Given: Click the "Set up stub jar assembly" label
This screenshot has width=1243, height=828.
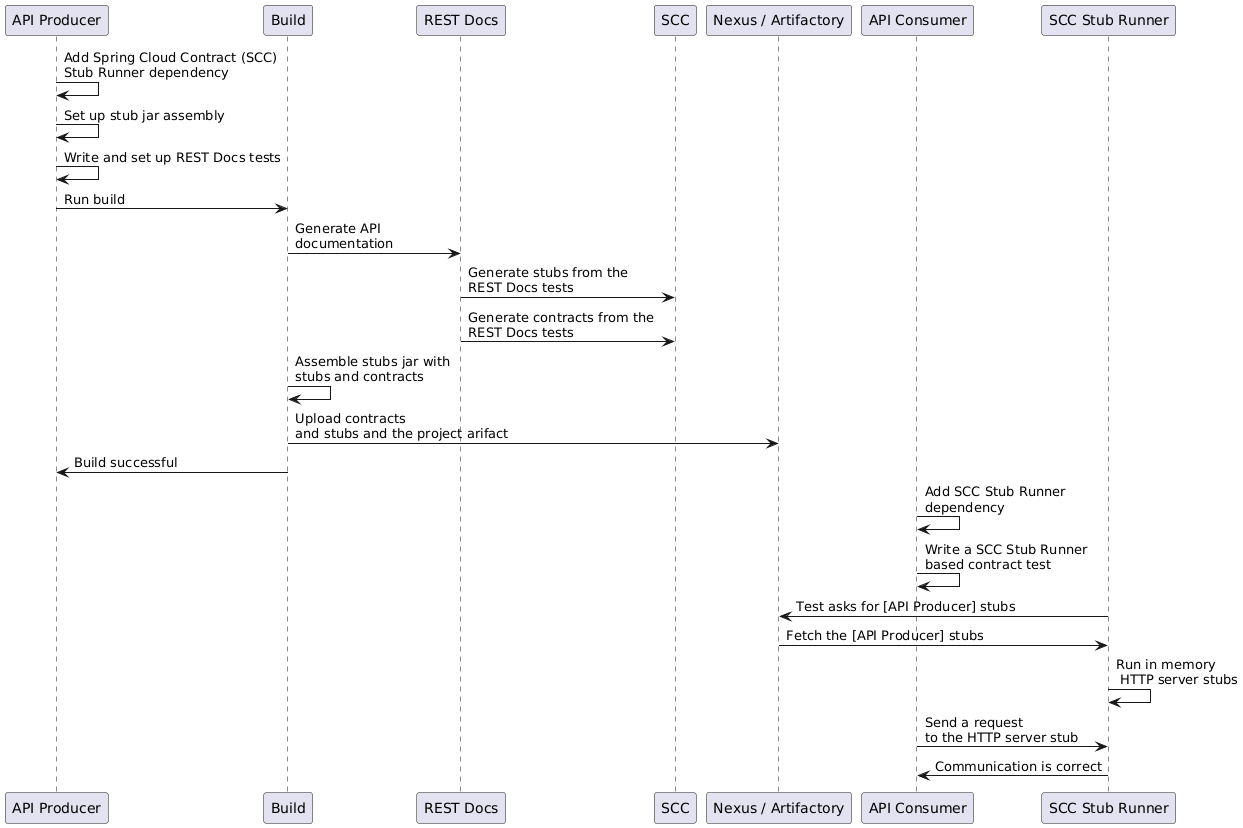Looking at the screenshot, I should 144,116.
